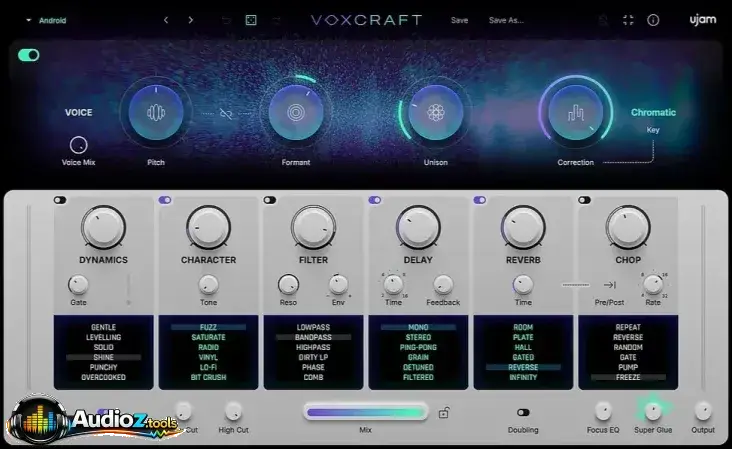Toggle the Pitch-Formant link icon

click(226, 113)
